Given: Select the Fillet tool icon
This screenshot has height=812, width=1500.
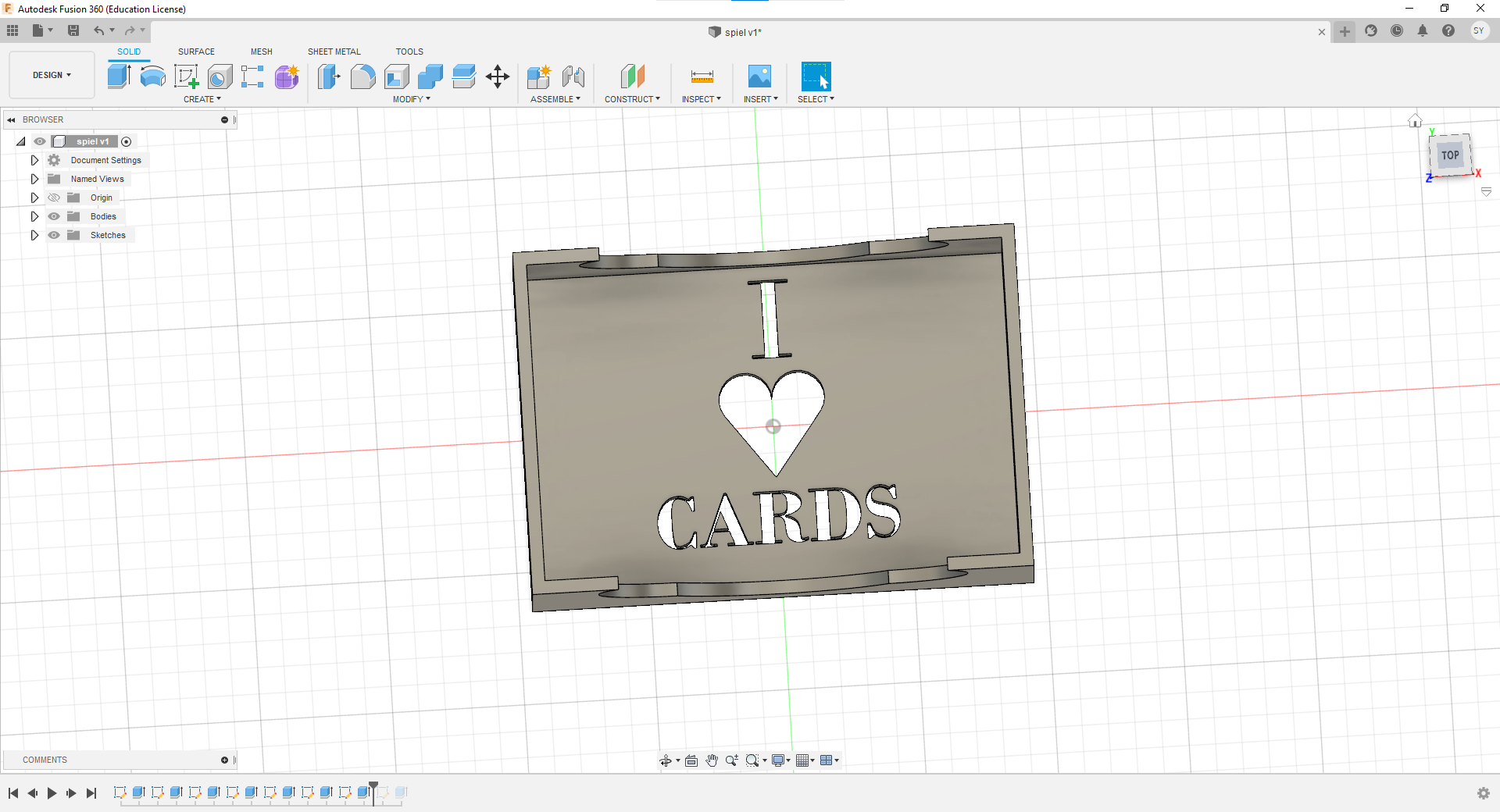Looking at the screenshot, I should 362,77.
